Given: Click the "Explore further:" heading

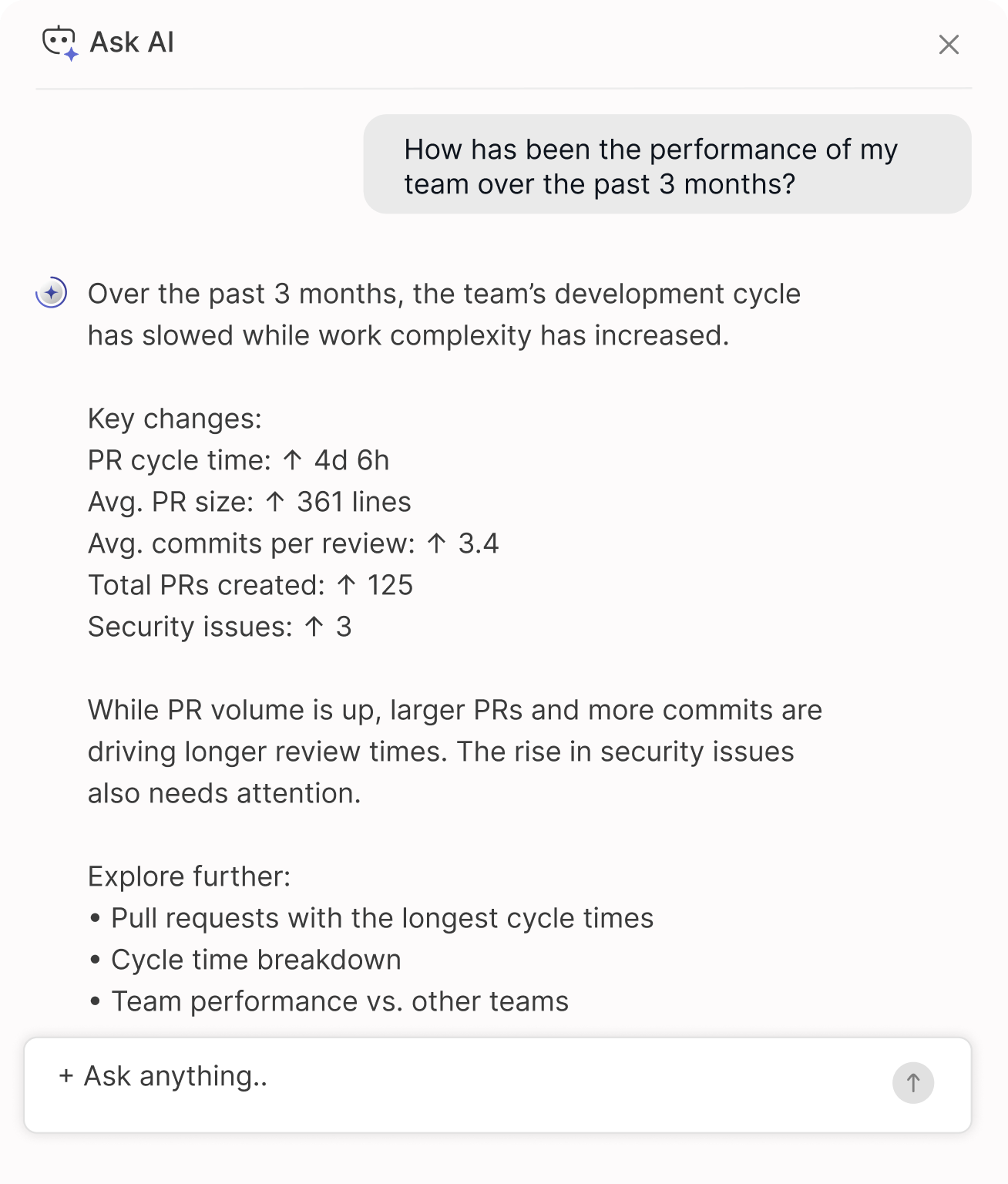Looking at the screenshot, I should coord(189,876).
